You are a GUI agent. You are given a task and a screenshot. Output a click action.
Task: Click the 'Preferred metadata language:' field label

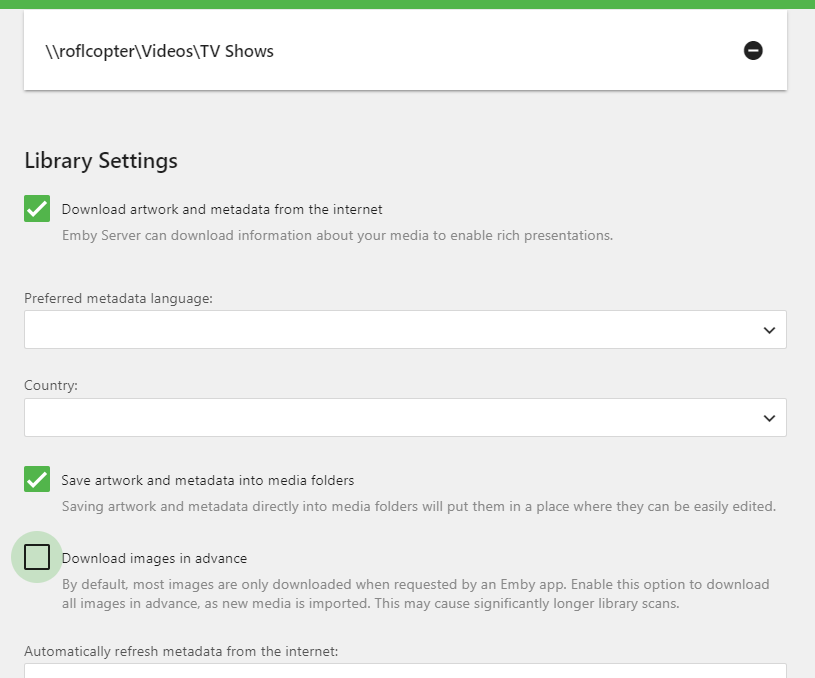pos(118,298)
